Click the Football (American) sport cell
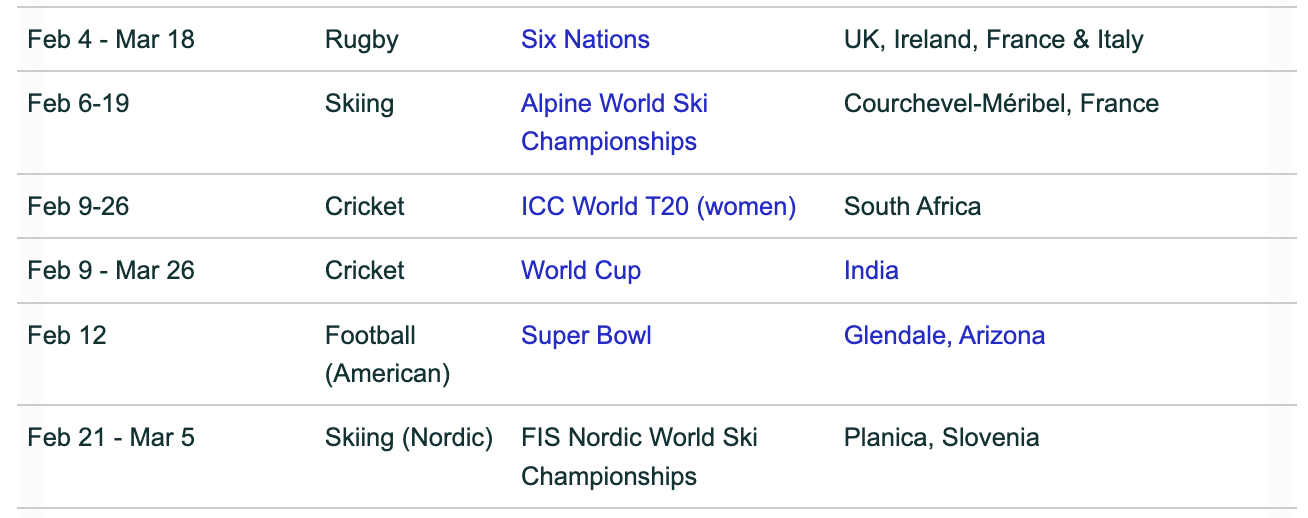Viewport: 1308px width, 518px height. pos(388,354)
